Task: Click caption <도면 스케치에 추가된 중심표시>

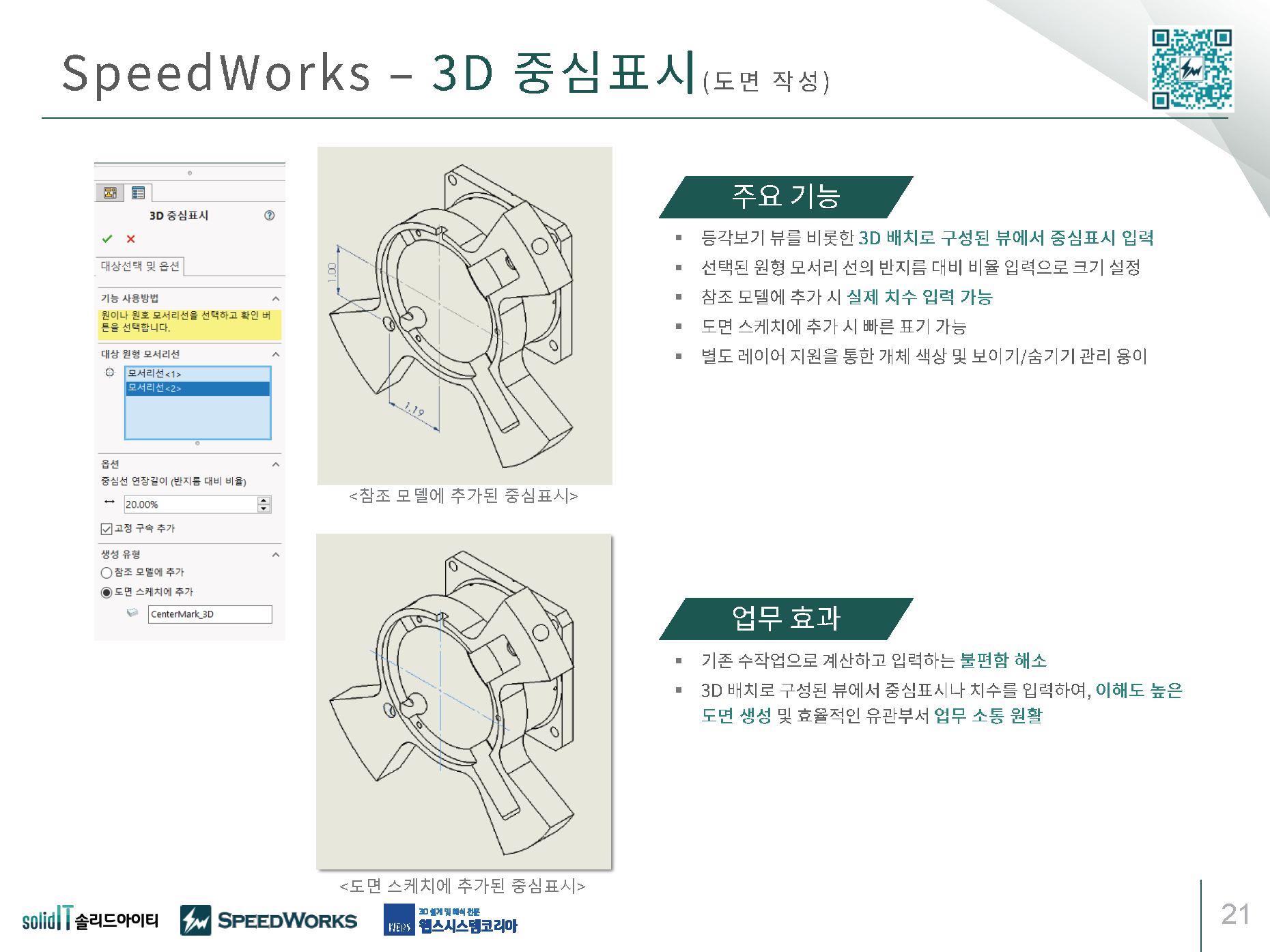Action: [x=463, y=886]
